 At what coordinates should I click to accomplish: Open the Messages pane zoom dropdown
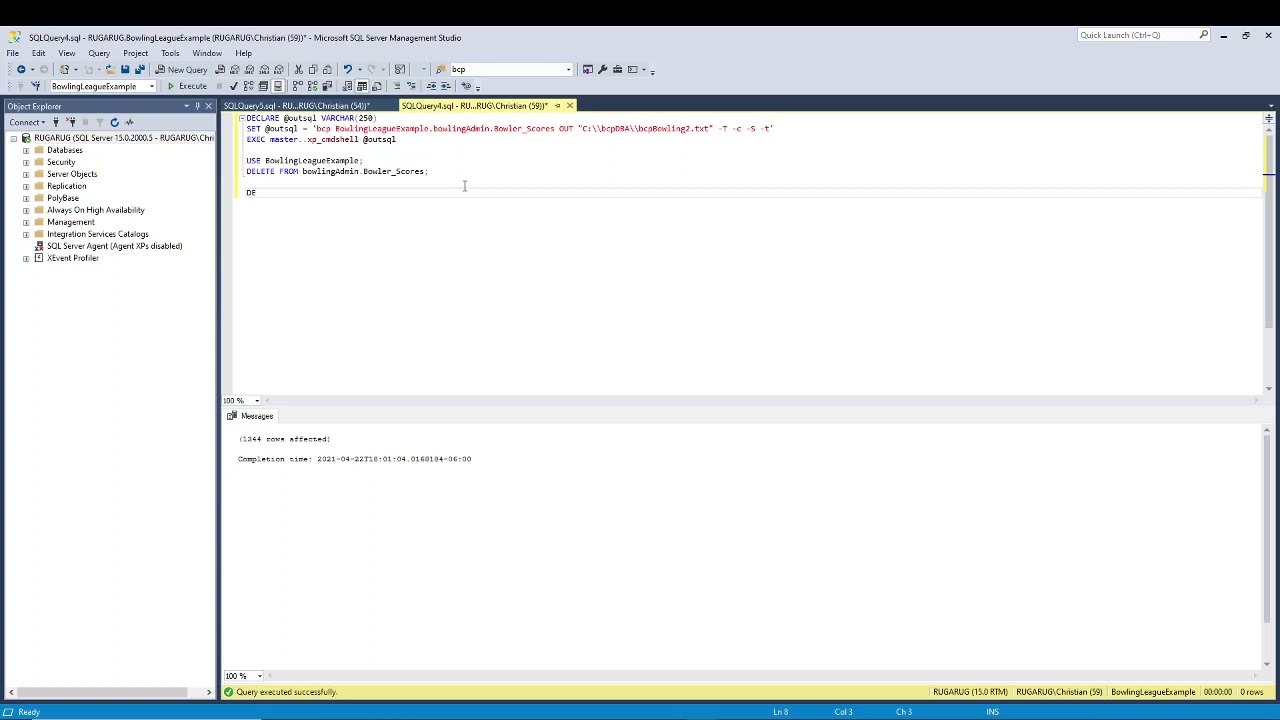point(258,676)
